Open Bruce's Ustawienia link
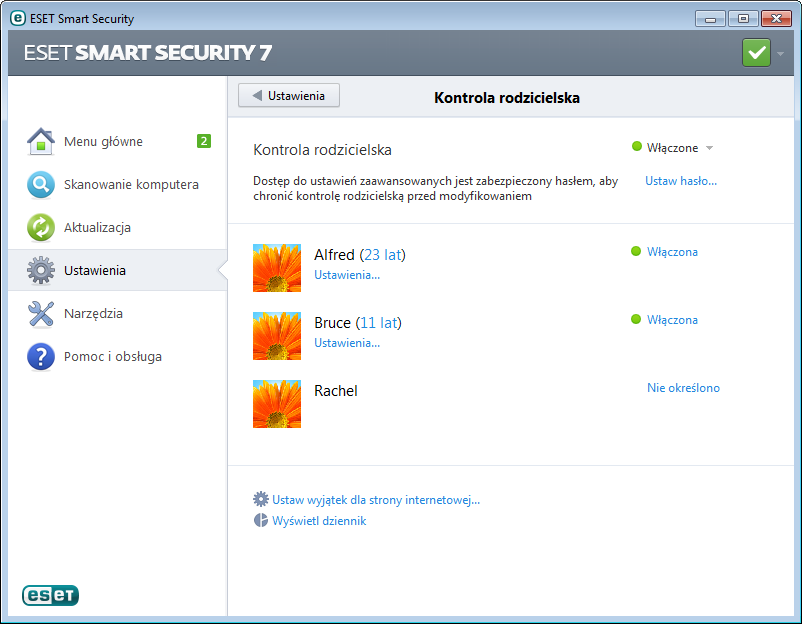This screenshot has width=802, height=624. (347, 343)
